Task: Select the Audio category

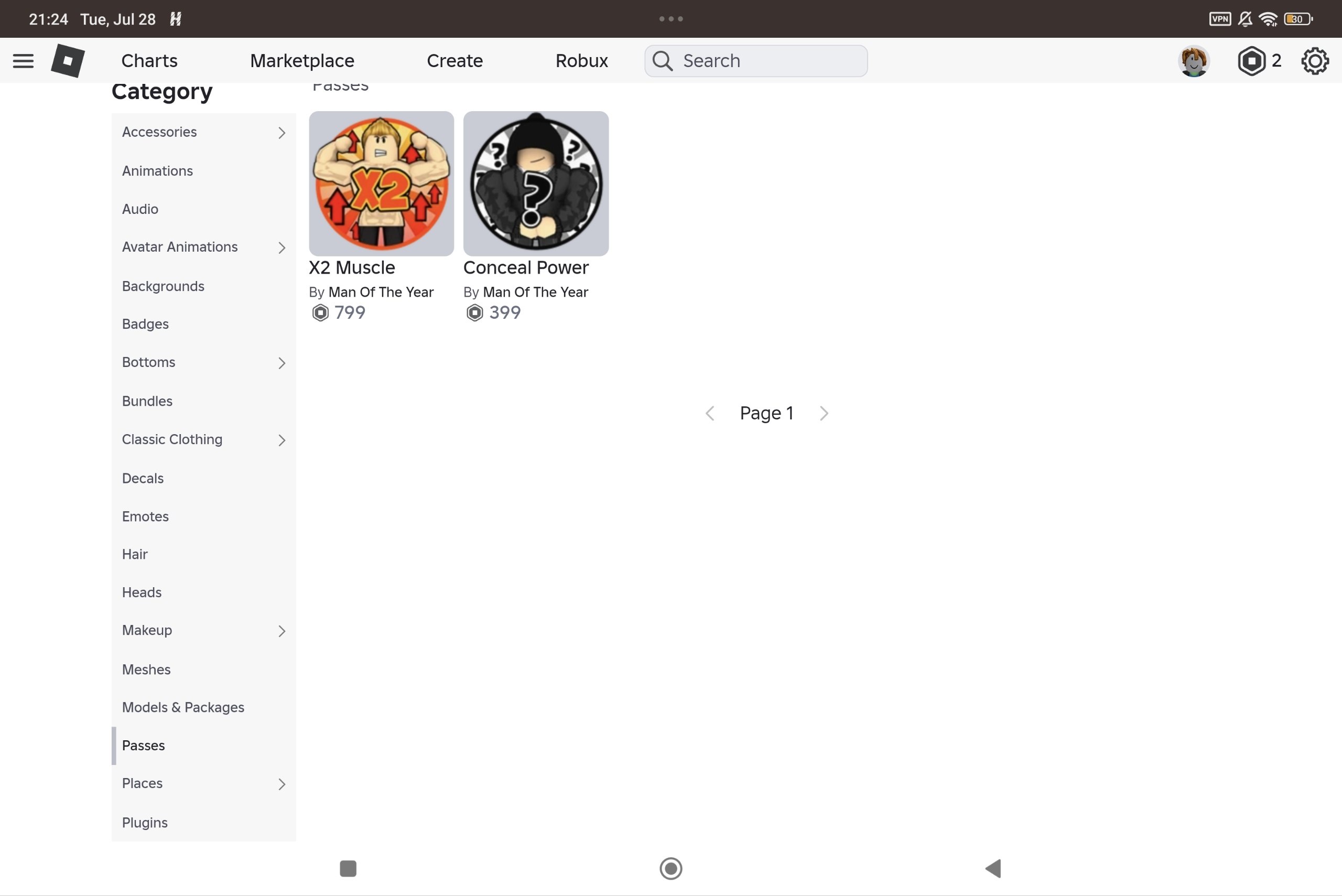Action: (203, 209)
